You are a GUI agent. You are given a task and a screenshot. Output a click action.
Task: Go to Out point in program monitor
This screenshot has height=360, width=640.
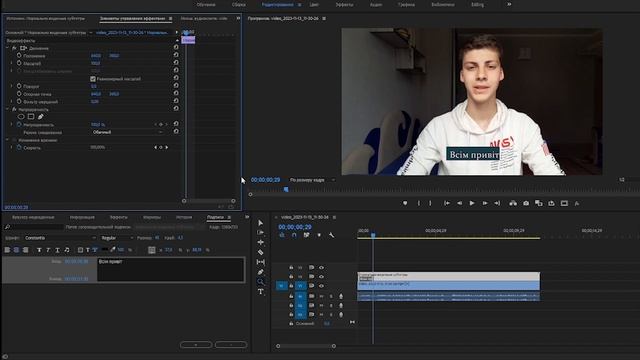[x=497, y=203]
